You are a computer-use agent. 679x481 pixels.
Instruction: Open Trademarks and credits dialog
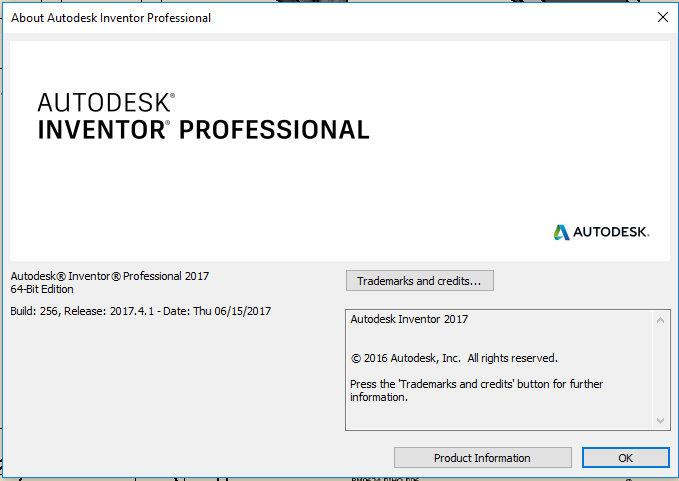(x=420, y=281)
